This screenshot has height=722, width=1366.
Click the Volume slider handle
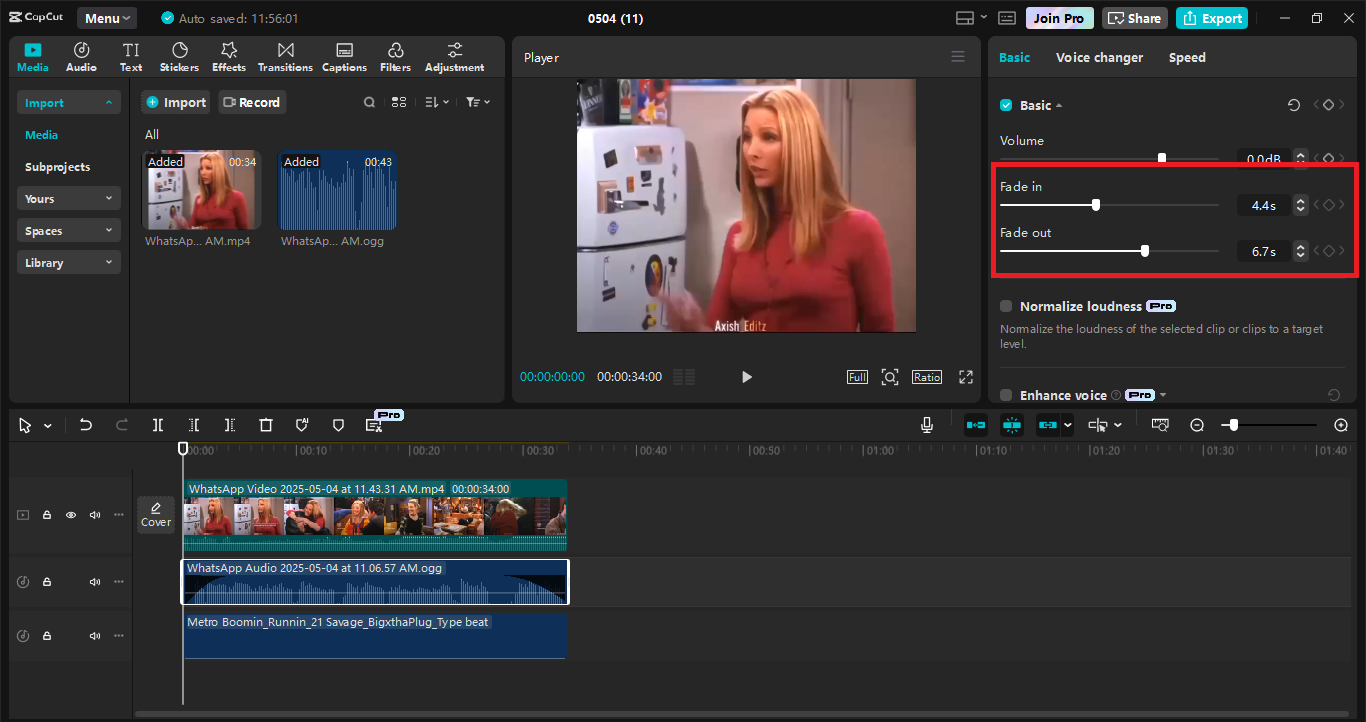point(1161,158)
